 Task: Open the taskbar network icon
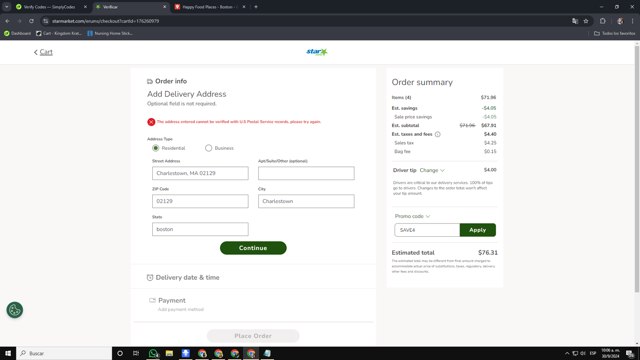coord(575,353)
